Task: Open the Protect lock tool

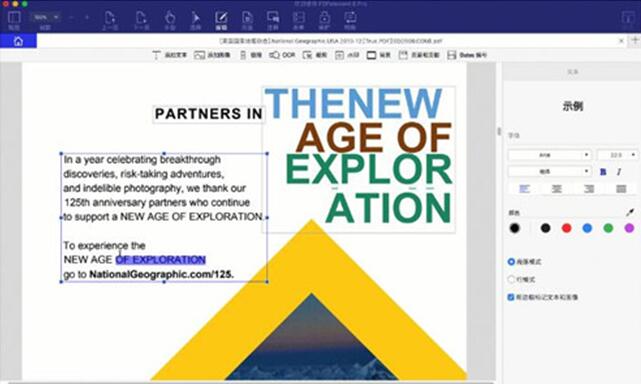Action: pyautogui.click(x=324, y=18)
